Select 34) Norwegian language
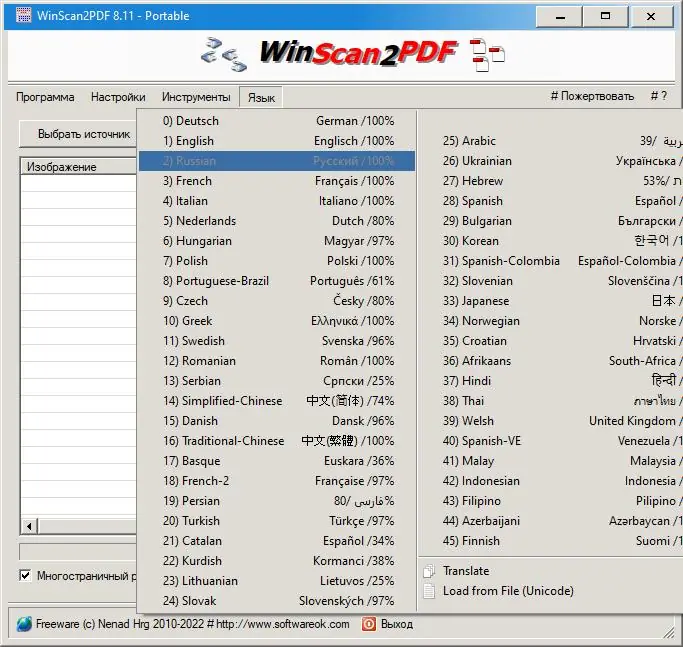Viewport: 683px width, 647px height. pos(551,321)
